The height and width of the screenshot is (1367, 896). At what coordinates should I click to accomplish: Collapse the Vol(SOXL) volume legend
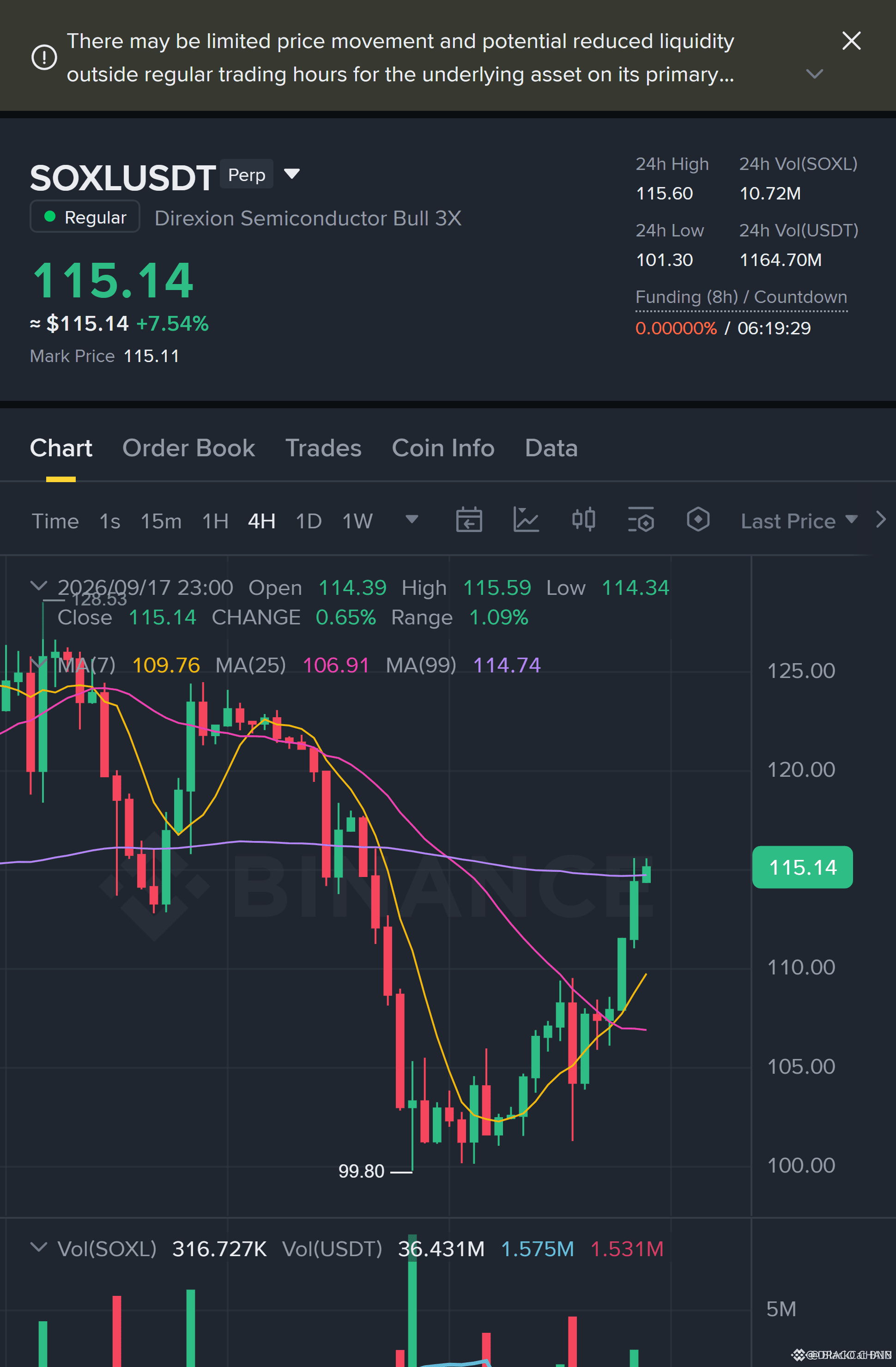coord(38,1247)
